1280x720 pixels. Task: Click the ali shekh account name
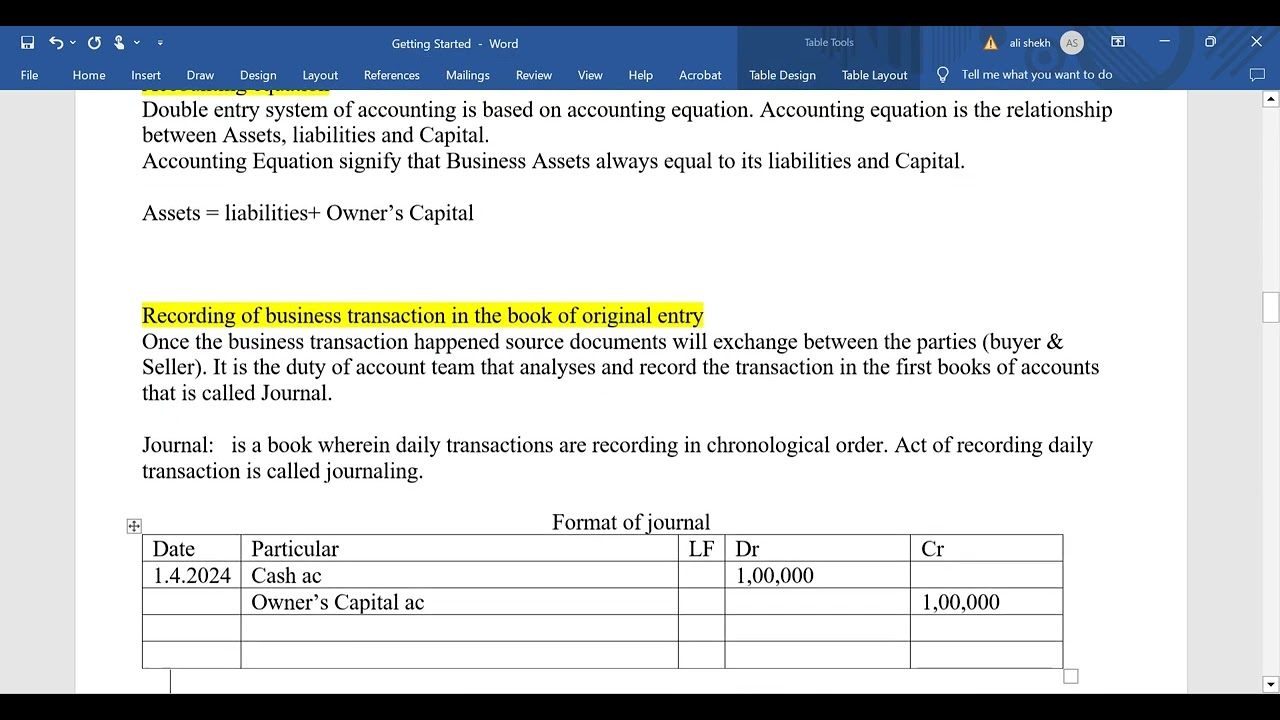point(1030,43)
